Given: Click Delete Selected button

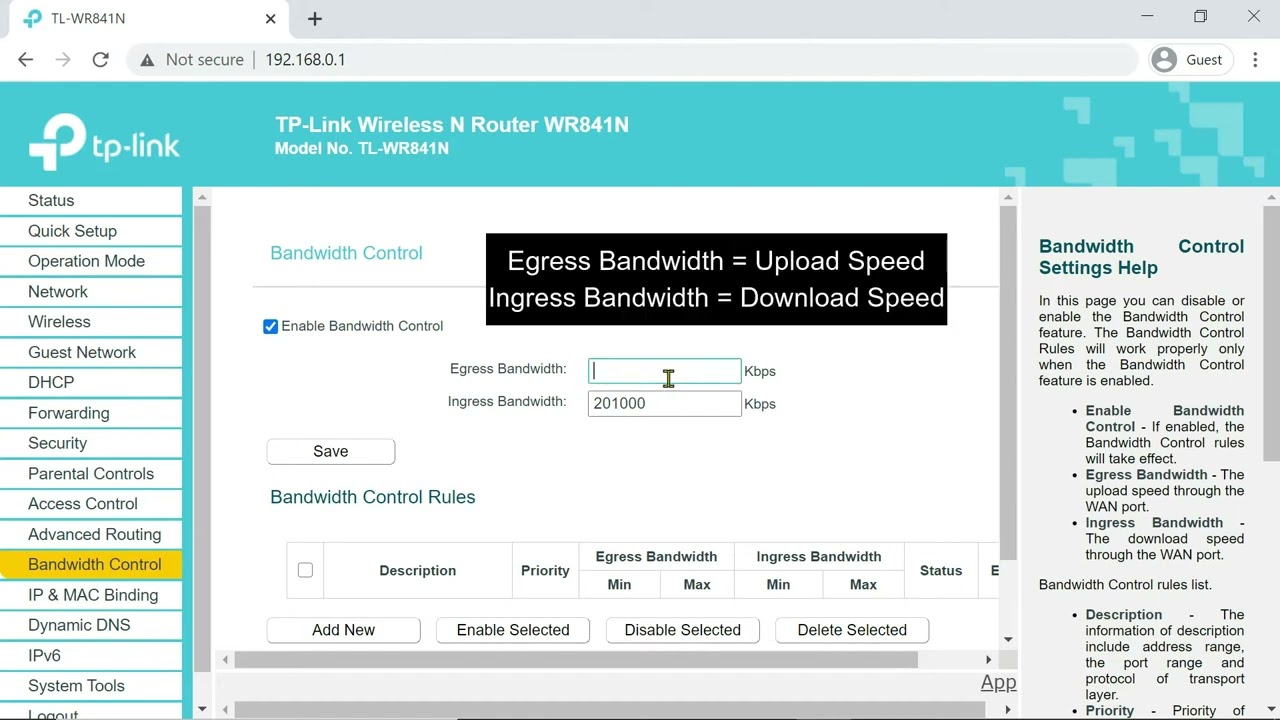Looking at the screenshot, I should click(x=852, y=630).
